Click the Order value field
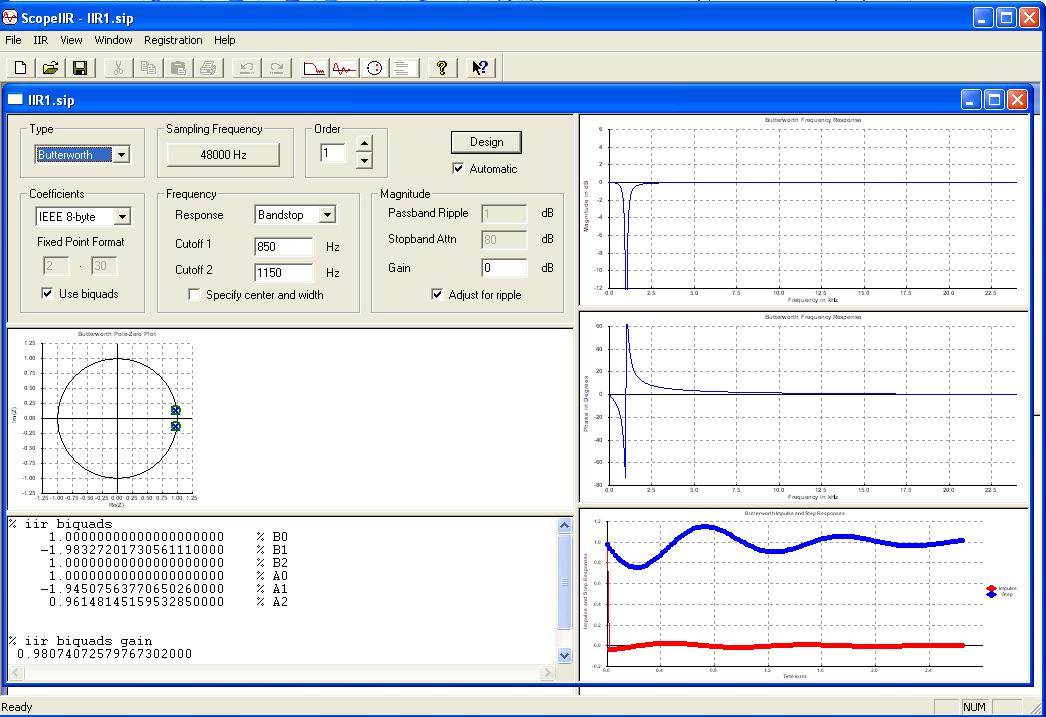Screen dimensions: 1046x717 coord(333,153)
